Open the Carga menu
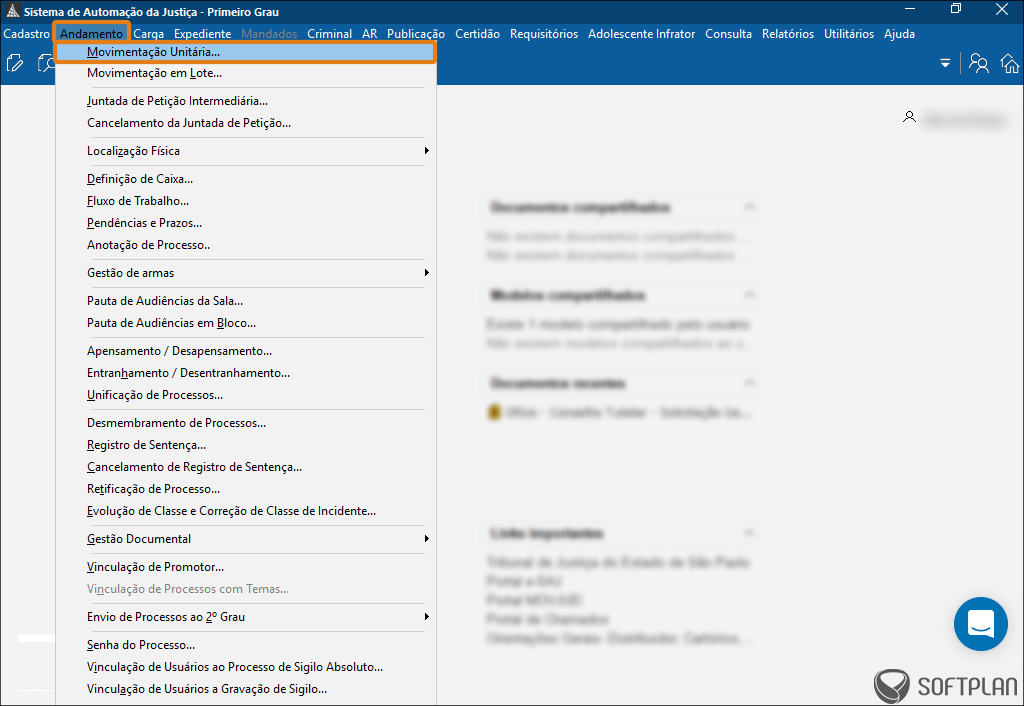This screenshot has height=706, width=1024. [148, 33]
